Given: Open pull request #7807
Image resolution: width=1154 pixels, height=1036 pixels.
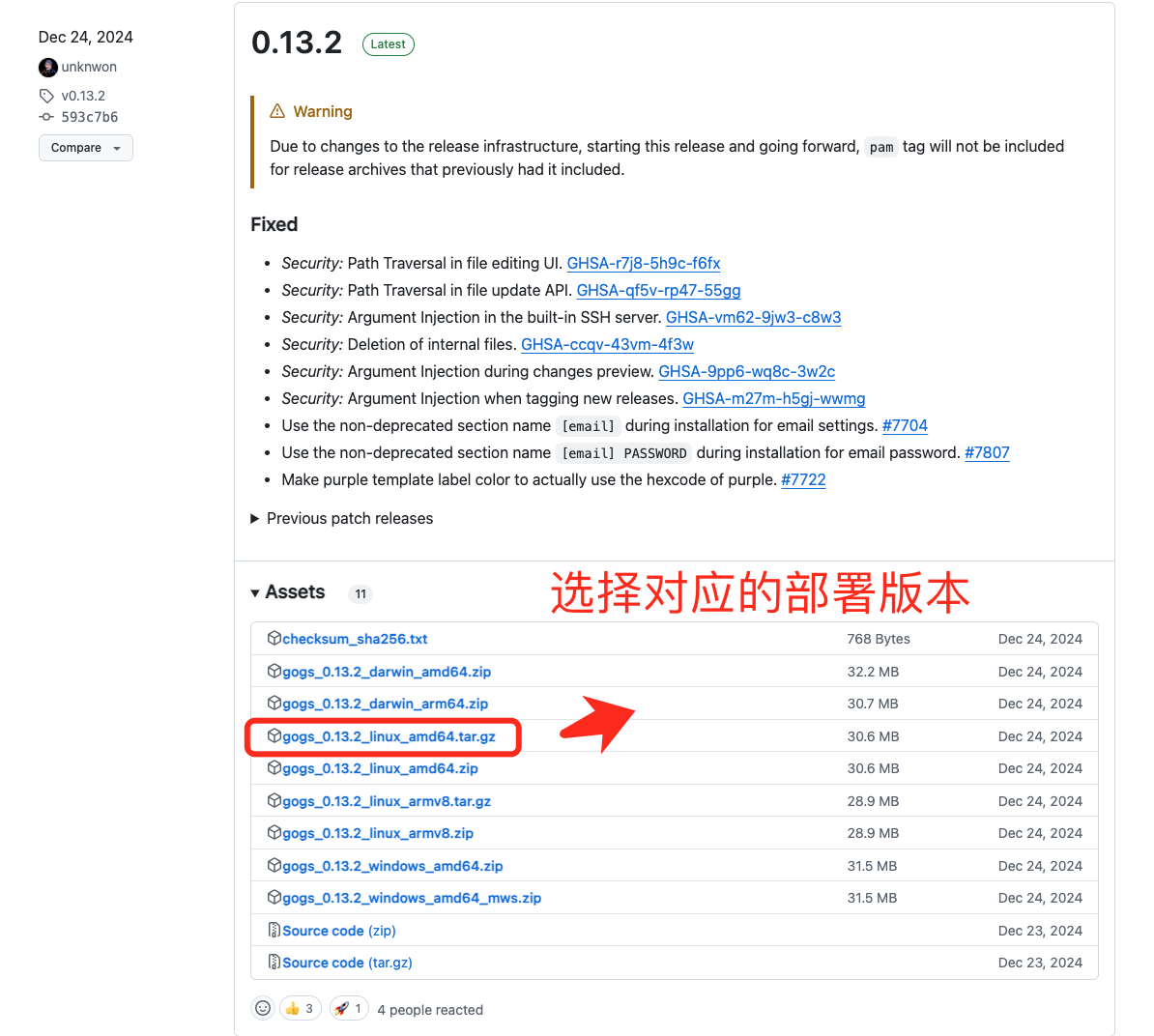Looking at the screenshot, I should (x=987, y=452).
